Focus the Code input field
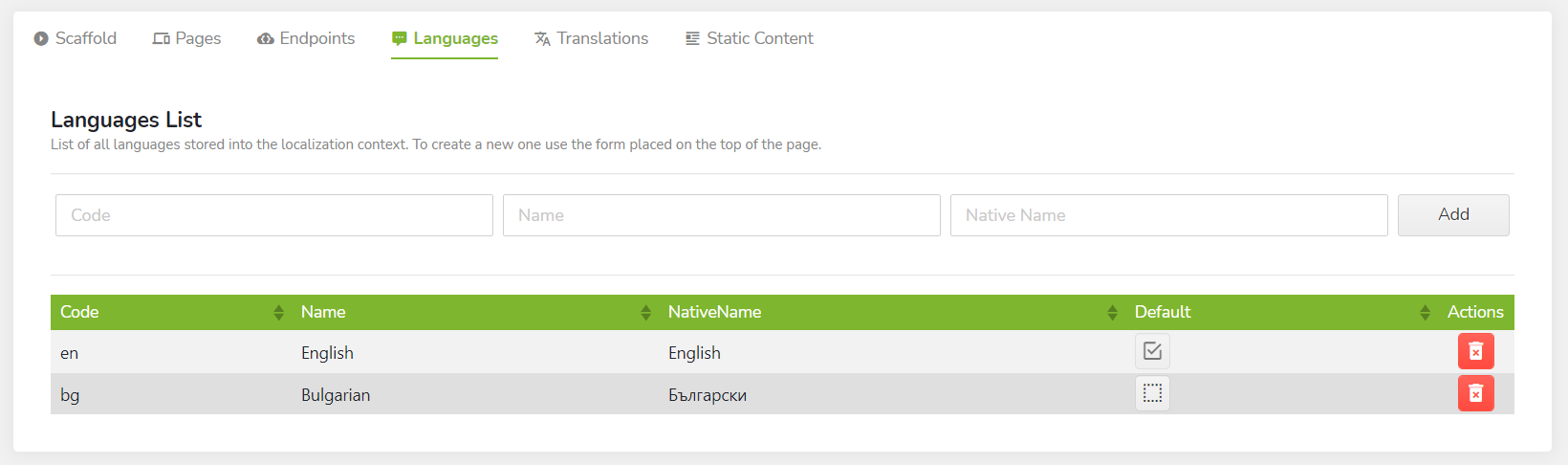The width and height of the screenshot is (1568, 465). coord(274,216)
